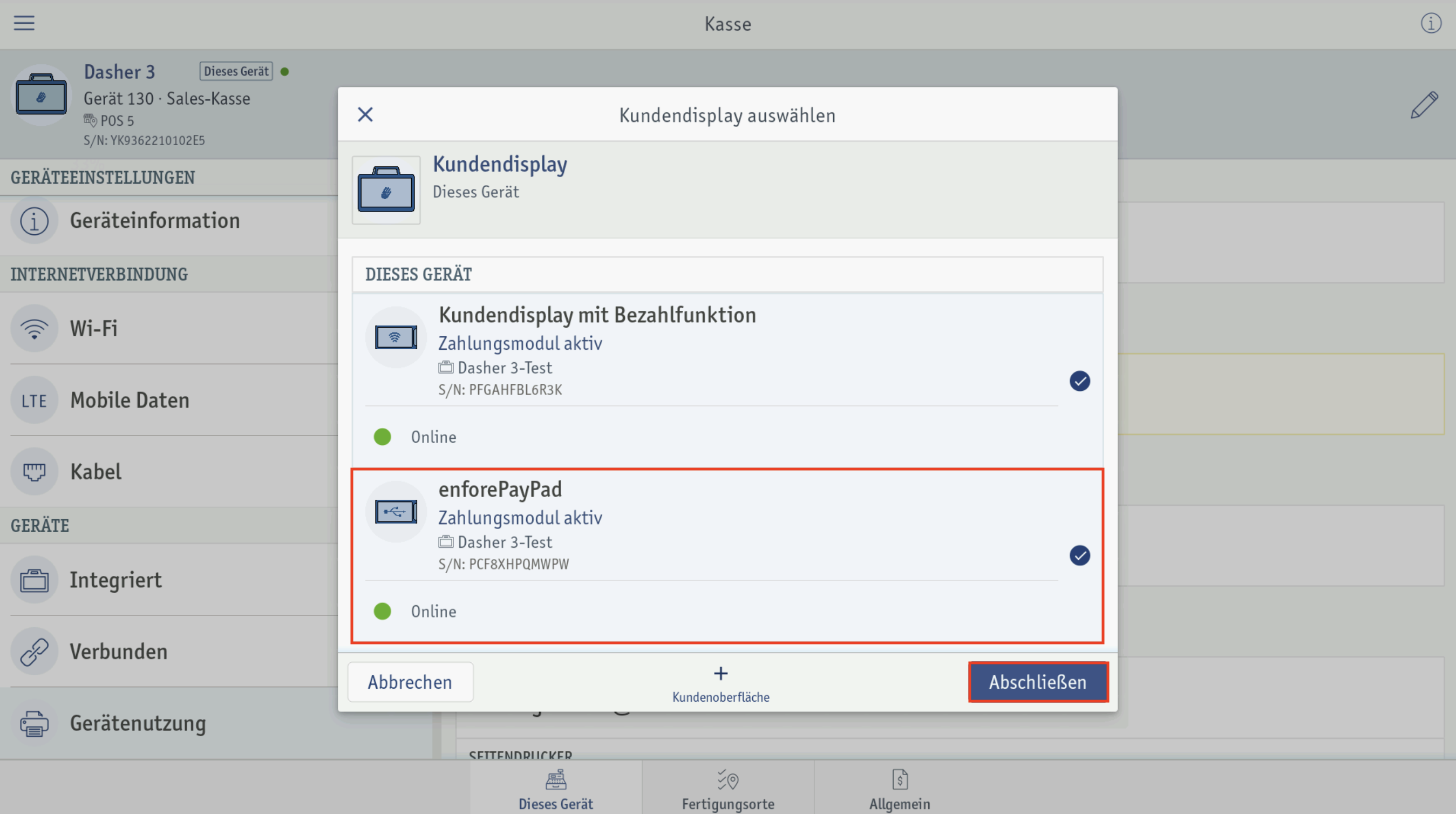This screenshot has height=814, width=1456.
Task: Click Abbrechen to cancel
Action: 410,682
